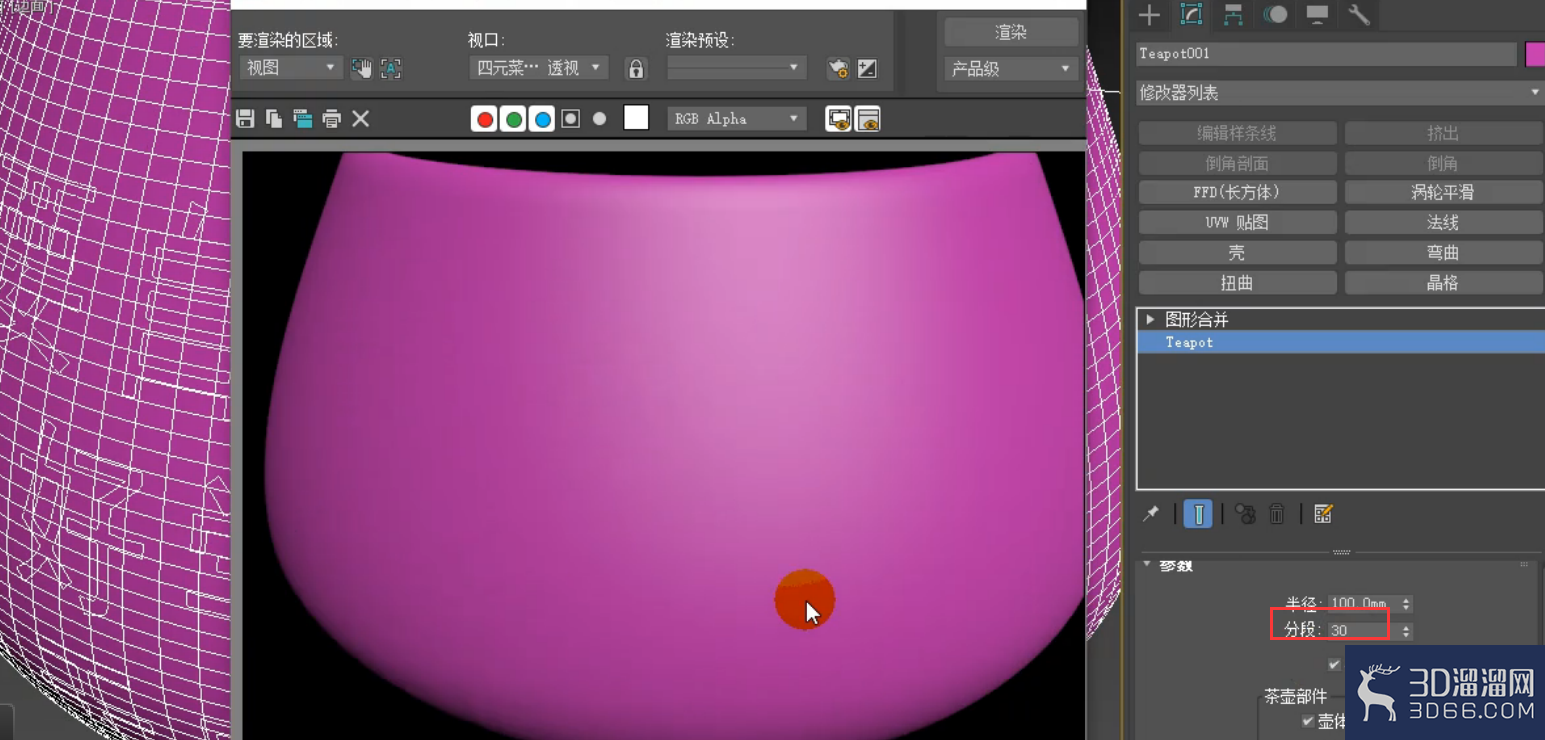Click the Print Image icon

coord(332,119)
